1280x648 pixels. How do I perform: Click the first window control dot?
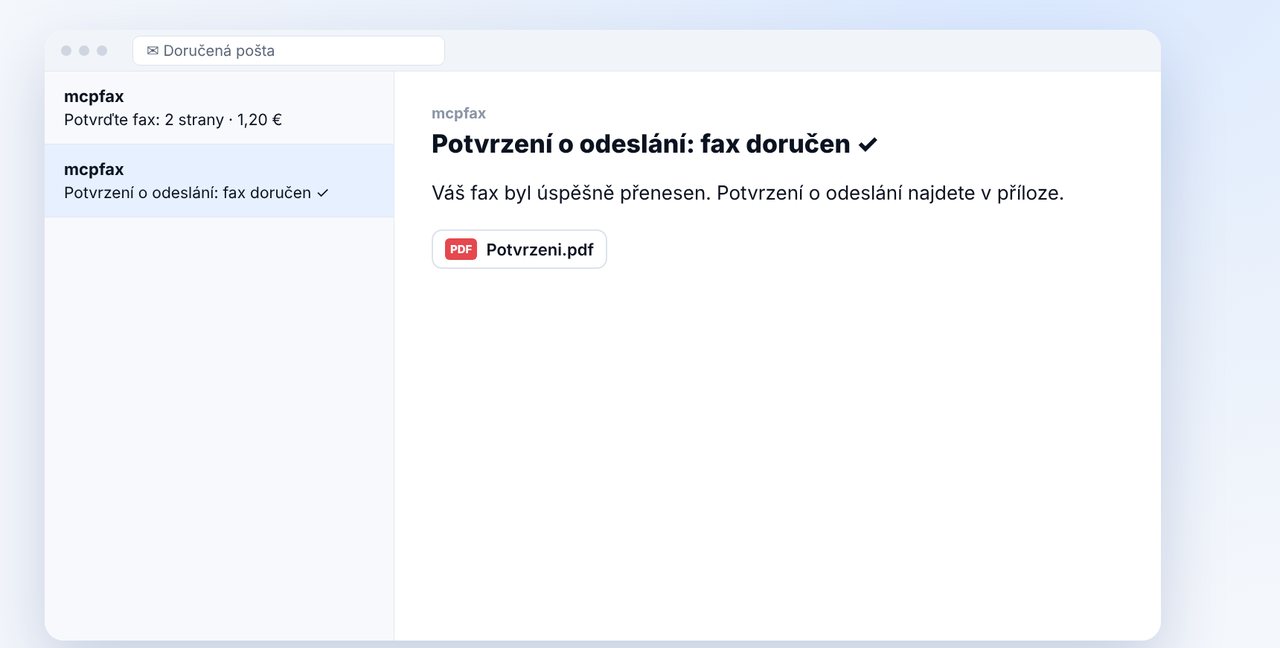point(66,51)
